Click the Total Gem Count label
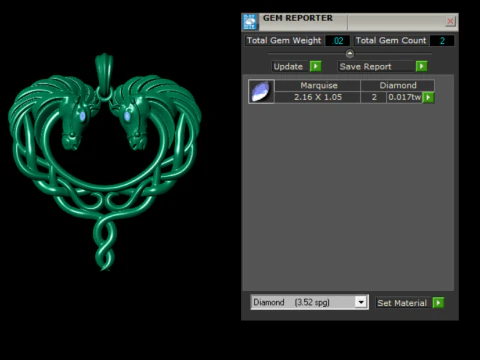This screenshot has width=480, height=360. tap(391, 41)
